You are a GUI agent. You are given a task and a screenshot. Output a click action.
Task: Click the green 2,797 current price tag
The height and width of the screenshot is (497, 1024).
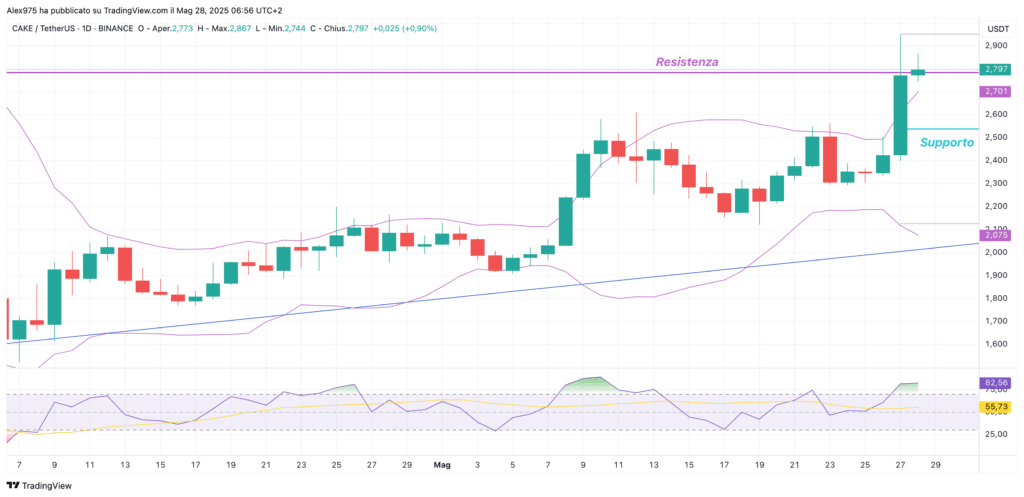point(995,69)
